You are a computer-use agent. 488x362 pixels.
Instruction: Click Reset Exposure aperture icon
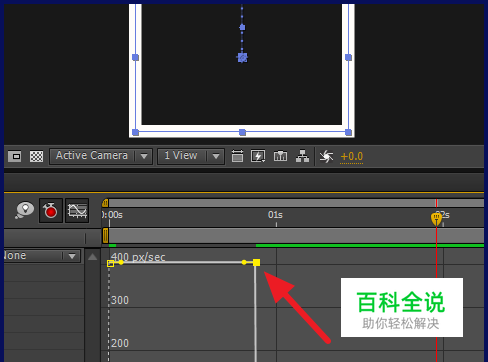326,156
